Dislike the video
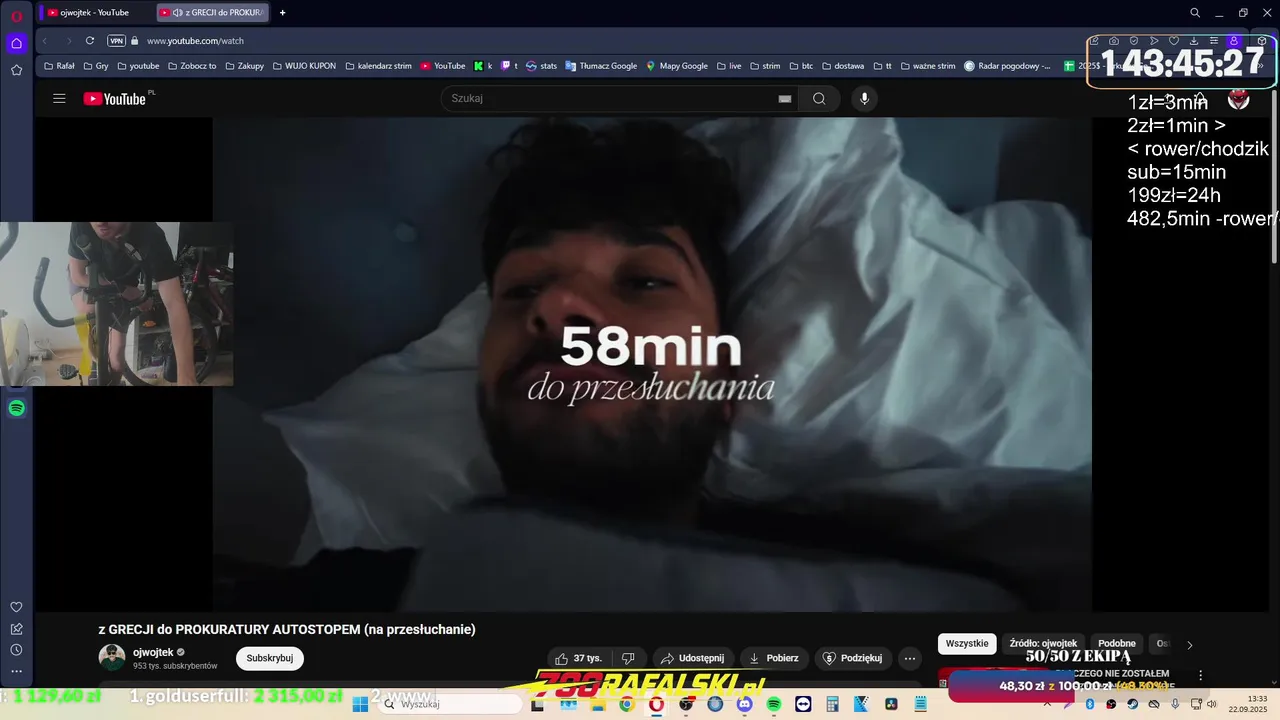This screenshot has height=720, width=1280. pyautogui.click(x=628, y=658)
